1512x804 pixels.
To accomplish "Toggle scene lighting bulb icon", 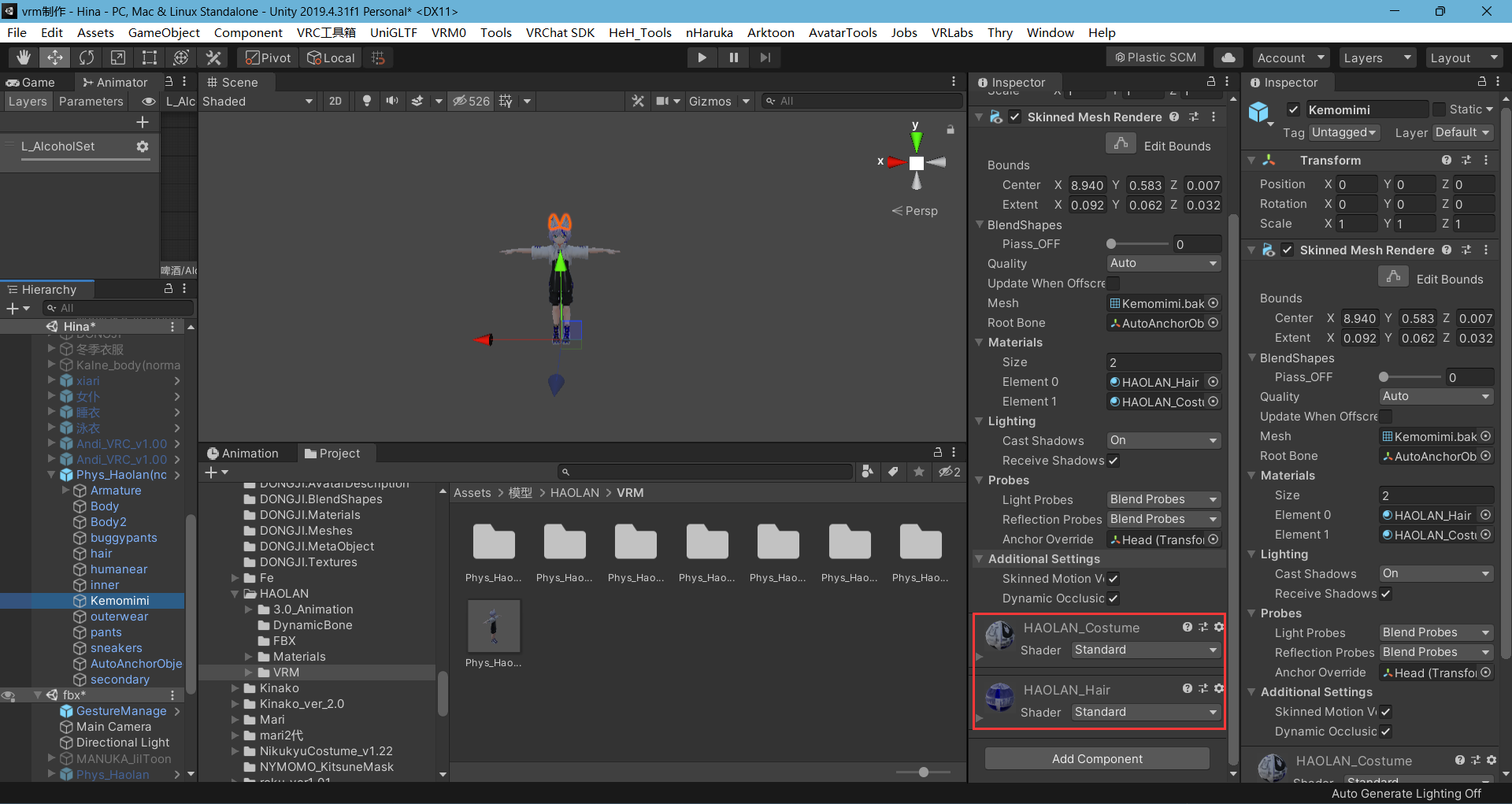I will tap(367, 101).
